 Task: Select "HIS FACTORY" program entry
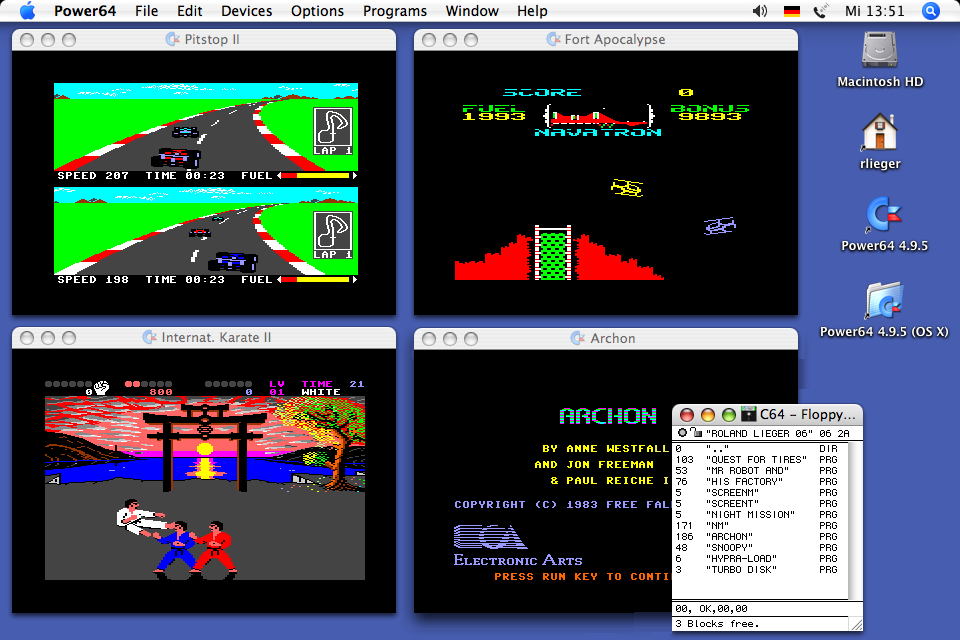pyautogui.click(x=759, y=481)
